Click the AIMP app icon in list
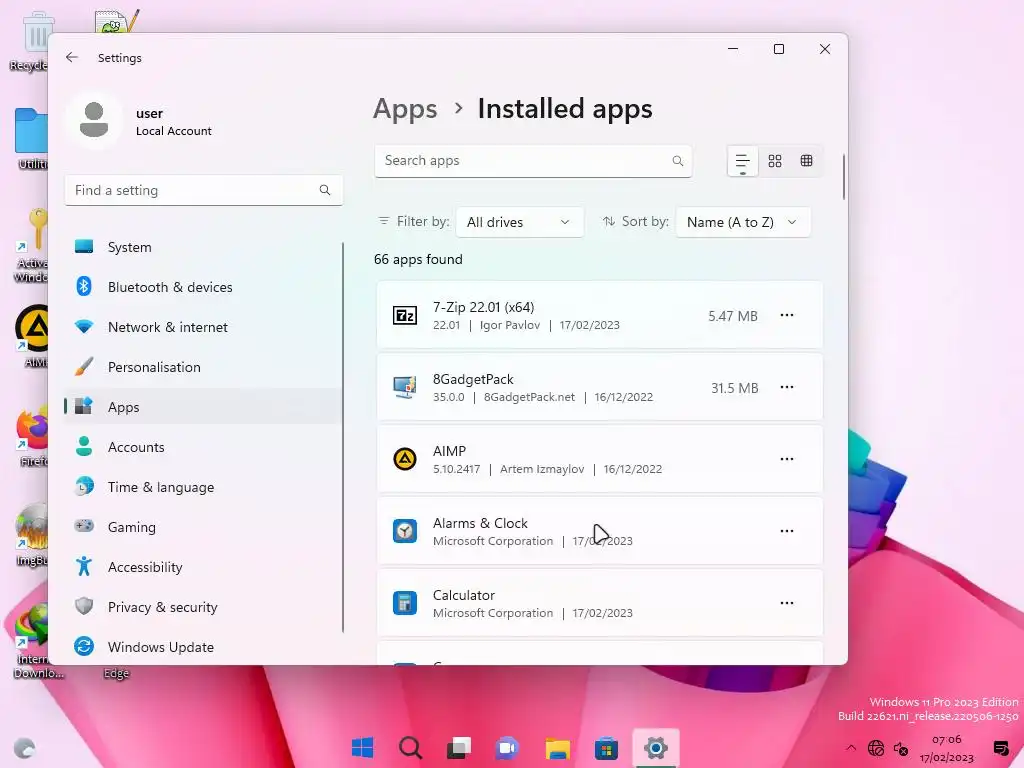The width and height of the screenshot is (1024, 768). [x=405, y=459]
